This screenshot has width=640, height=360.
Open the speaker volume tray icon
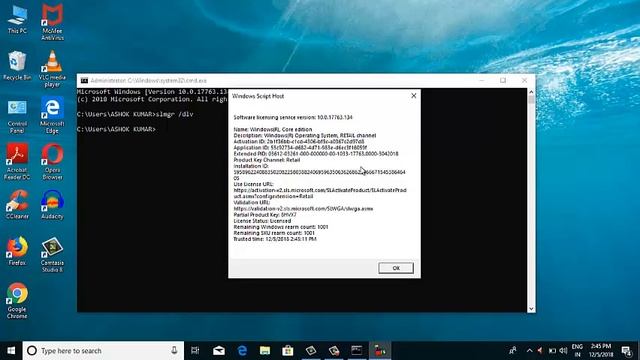point(563,351)
